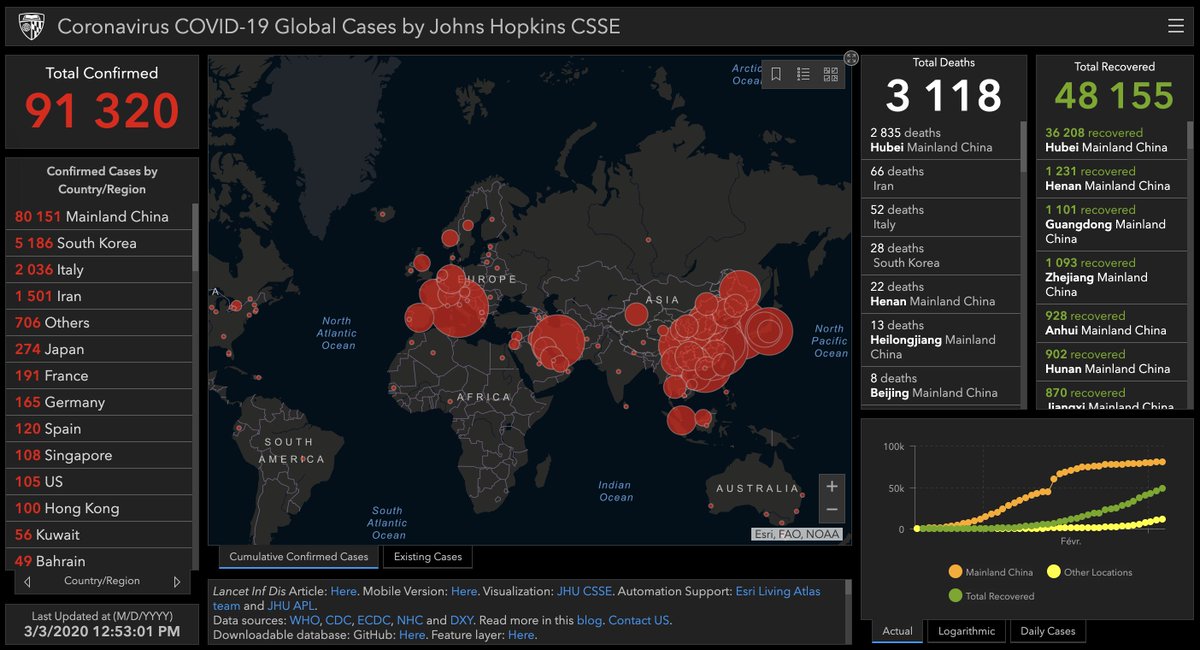Open the GitHub Here link
1200x650 pixels.
coord(412,634)
